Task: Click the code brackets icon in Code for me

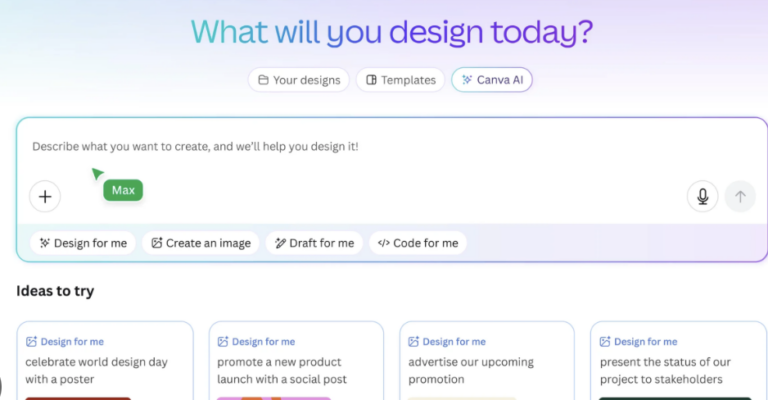Action: click(384, 243)
